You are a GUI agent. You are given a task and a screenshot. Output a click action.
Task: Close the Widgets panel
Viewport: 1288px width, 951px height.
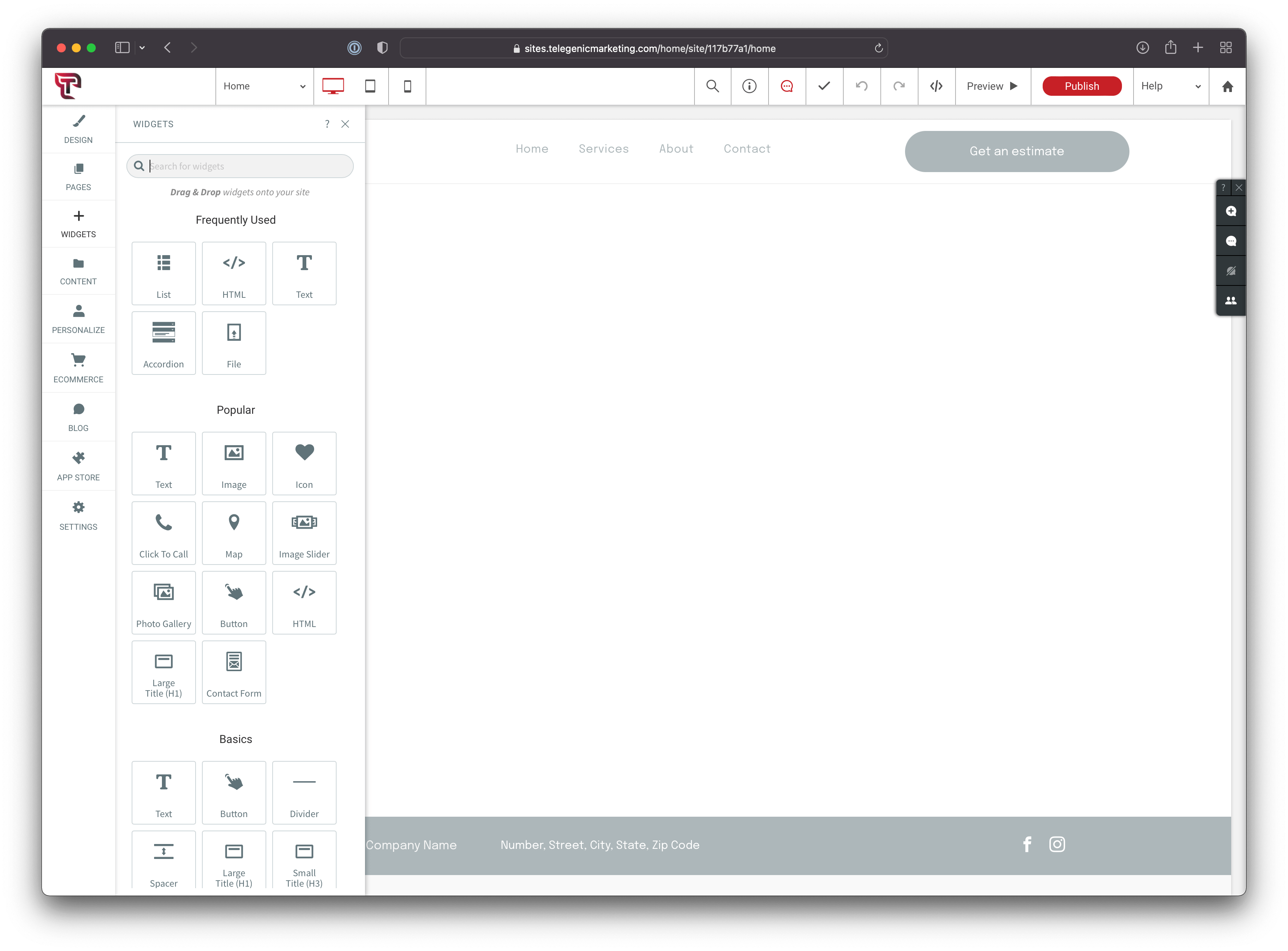(x=345, y=124)
